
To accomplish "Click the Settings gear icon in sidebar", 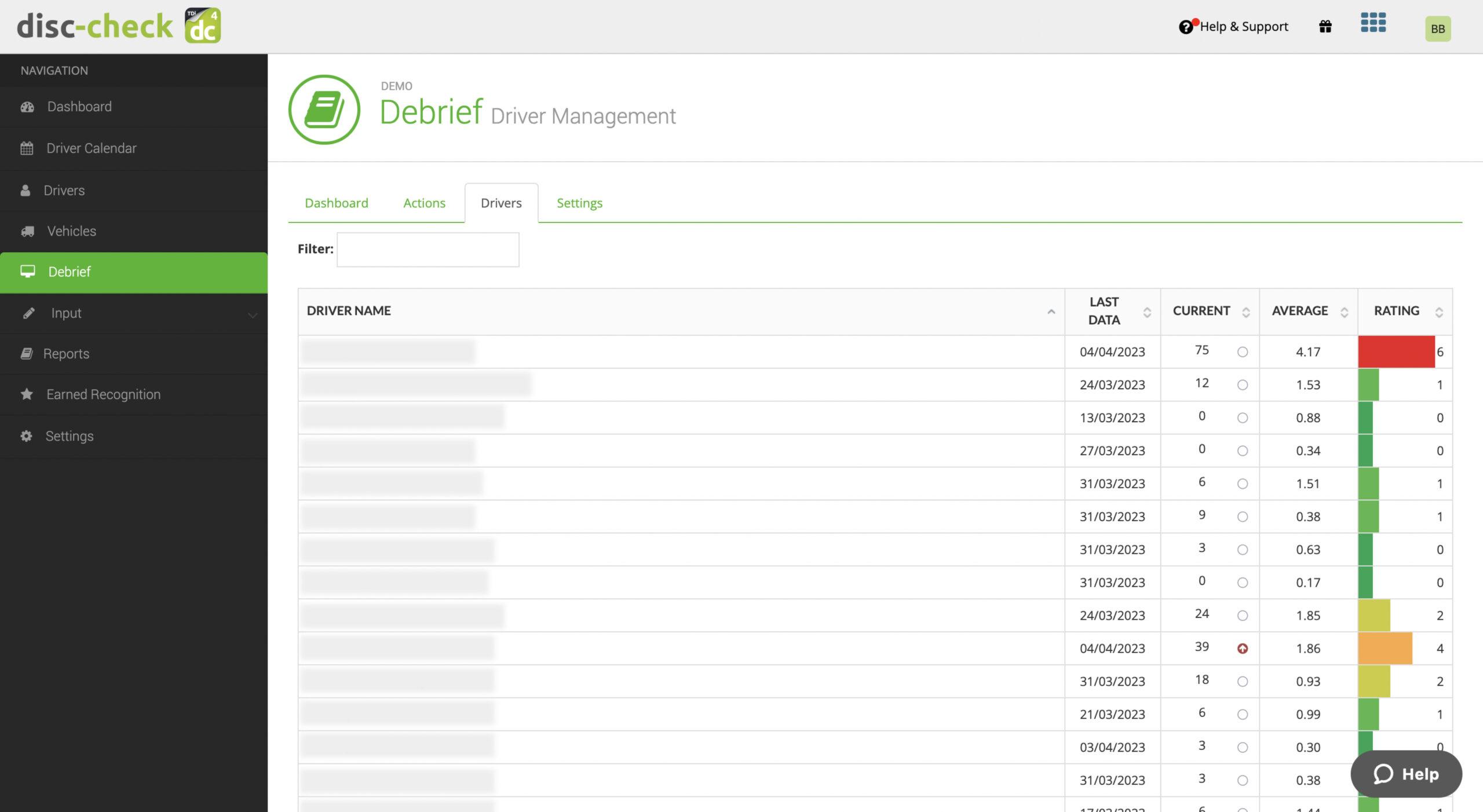I will tap(26, 436).
